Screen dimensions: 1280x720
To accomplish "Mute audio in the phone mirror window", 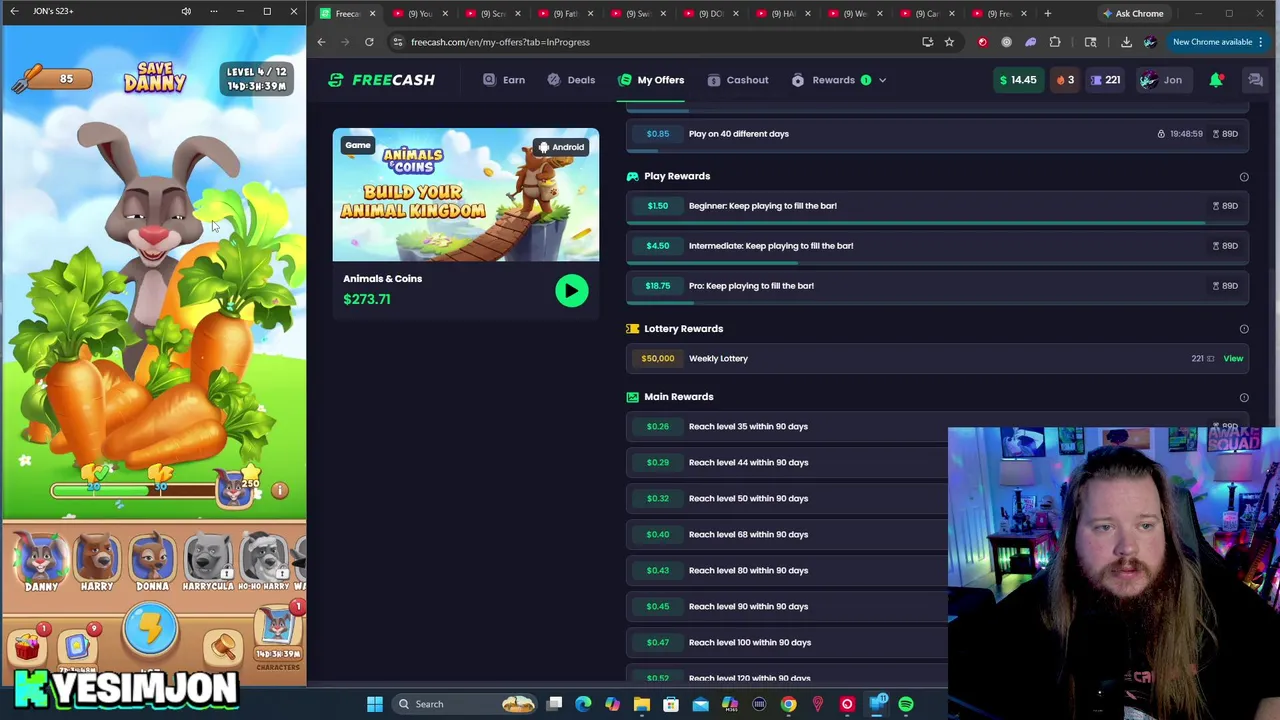I will coord(186,11).
